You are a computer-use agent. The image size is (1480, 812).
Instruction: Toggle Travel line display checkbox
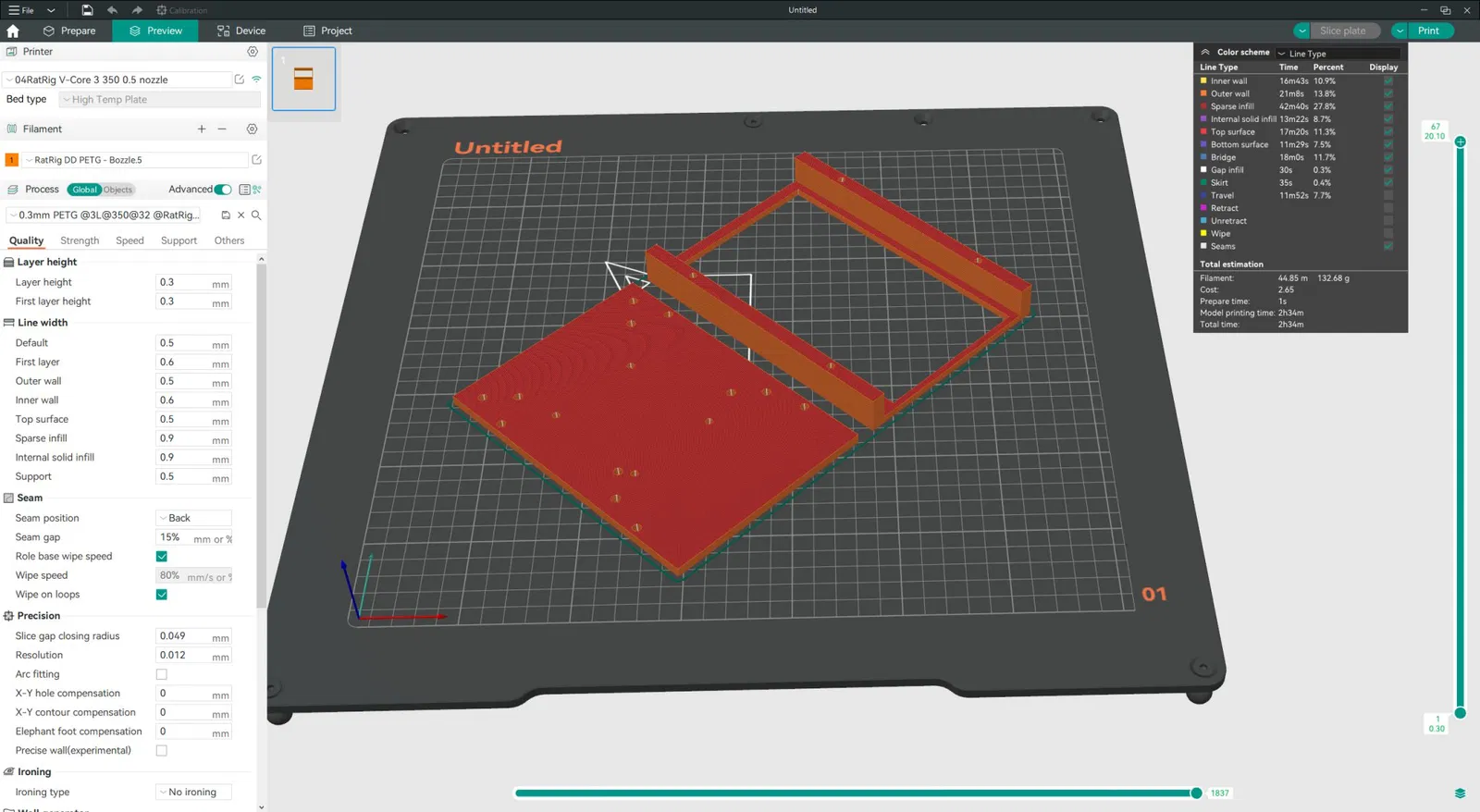pos(1388,195)
